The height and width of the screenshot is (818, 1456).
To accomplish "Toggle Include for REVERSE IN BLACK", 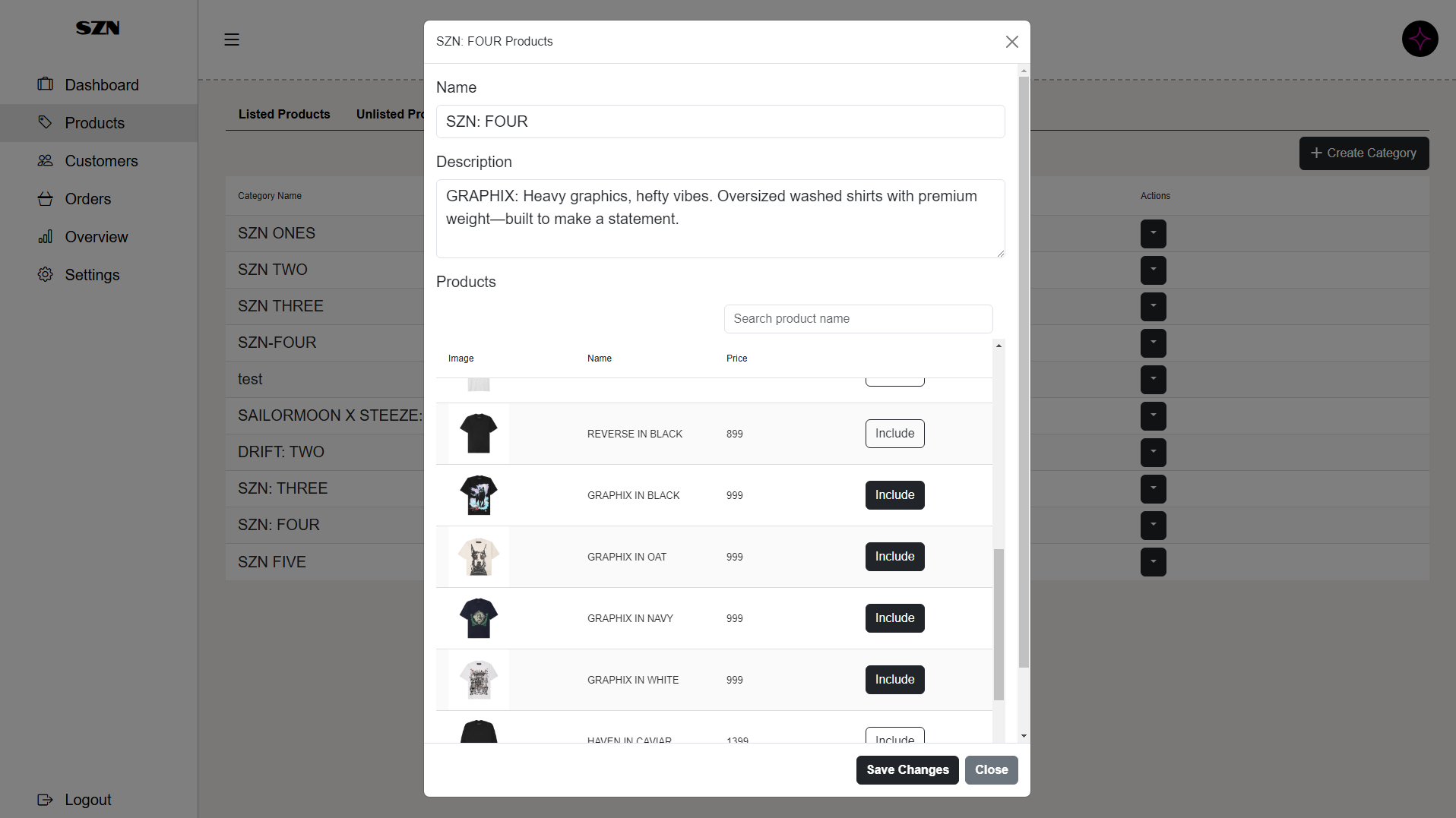I will [x=894, y=434].
